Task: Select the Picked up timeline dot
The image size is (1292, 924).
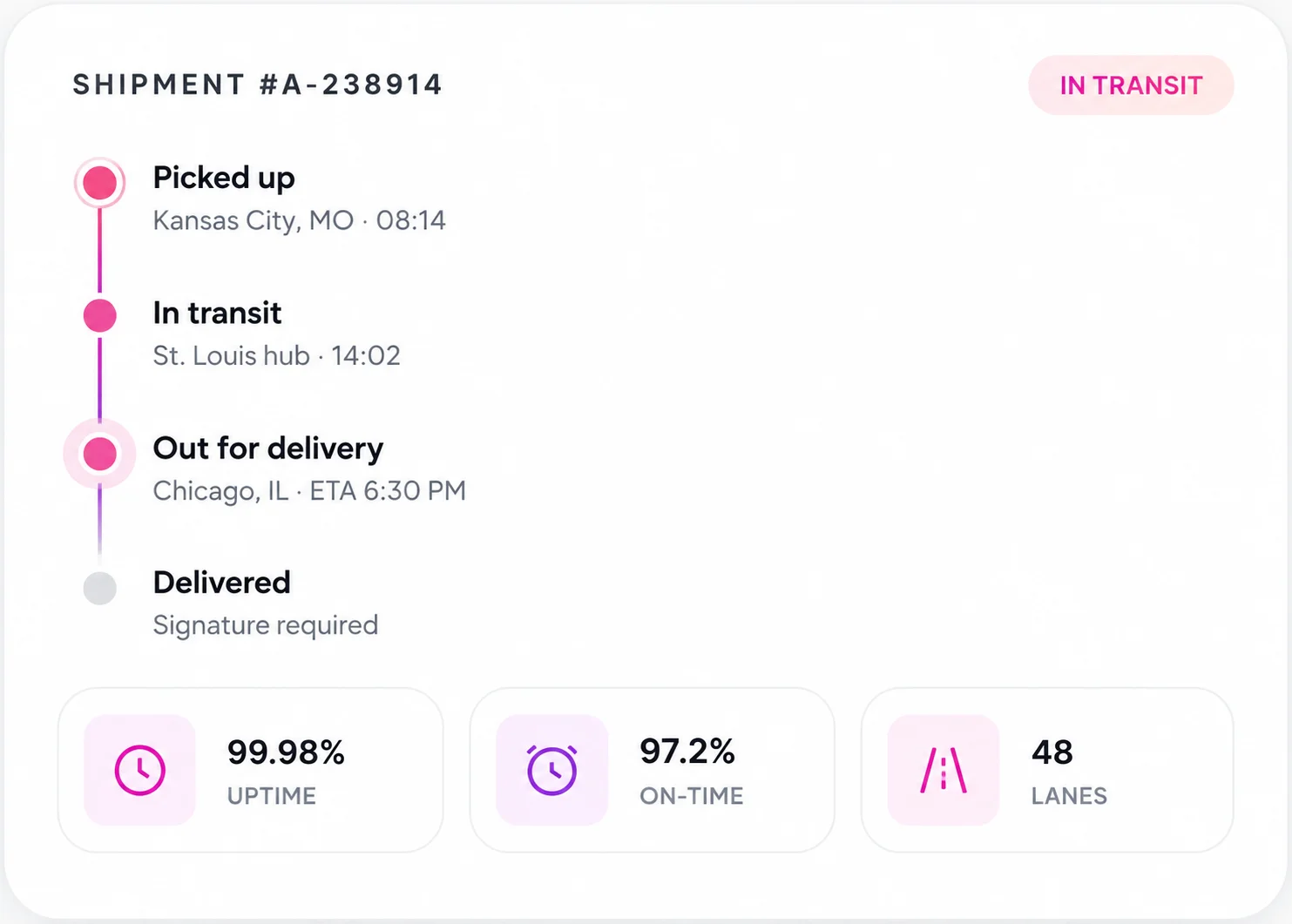Action: (100, 183)
